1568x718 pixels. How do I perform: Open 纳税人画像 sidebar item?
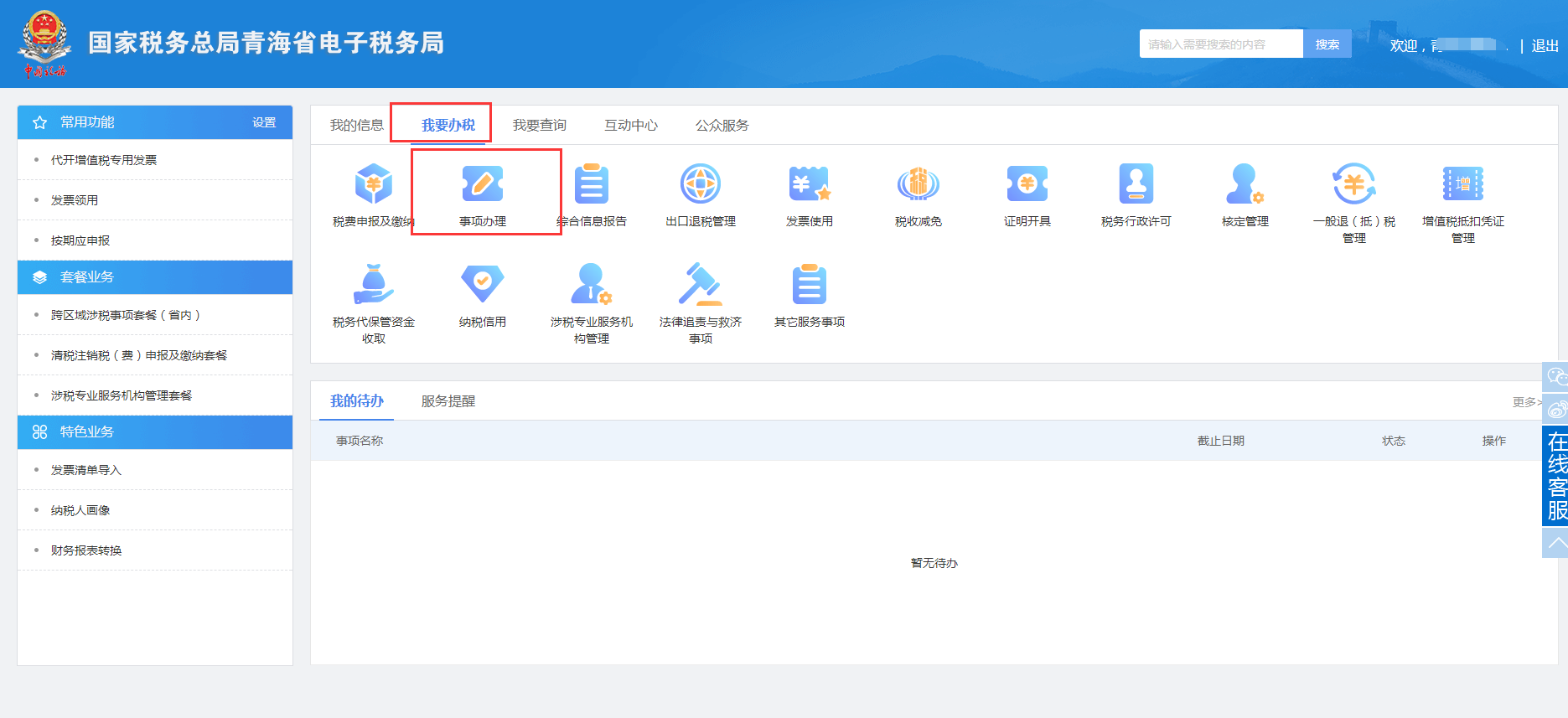(x=80, y=510)
